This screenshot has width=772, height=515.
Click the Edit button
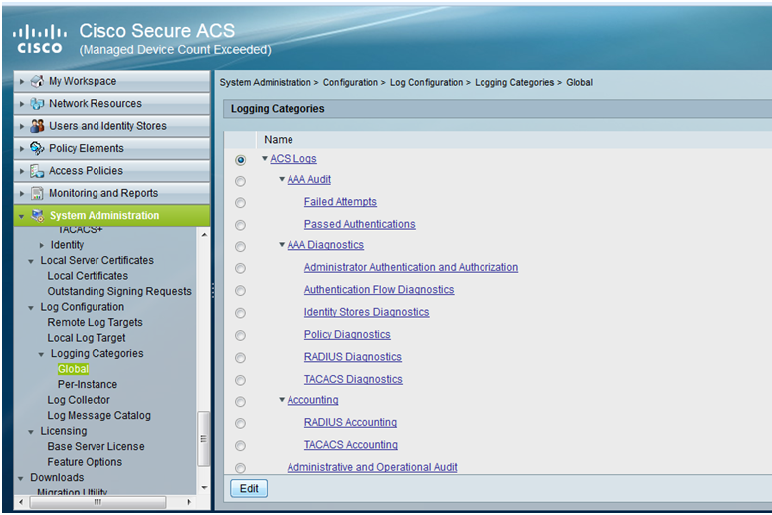(249, 488)
